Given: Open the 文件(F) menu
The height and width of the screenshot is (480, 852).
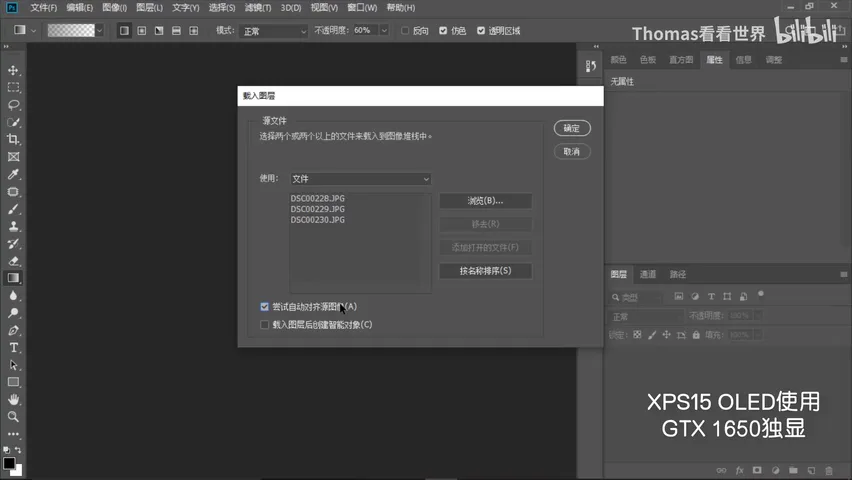Looking at the screenshot, I should pos(43,8).
